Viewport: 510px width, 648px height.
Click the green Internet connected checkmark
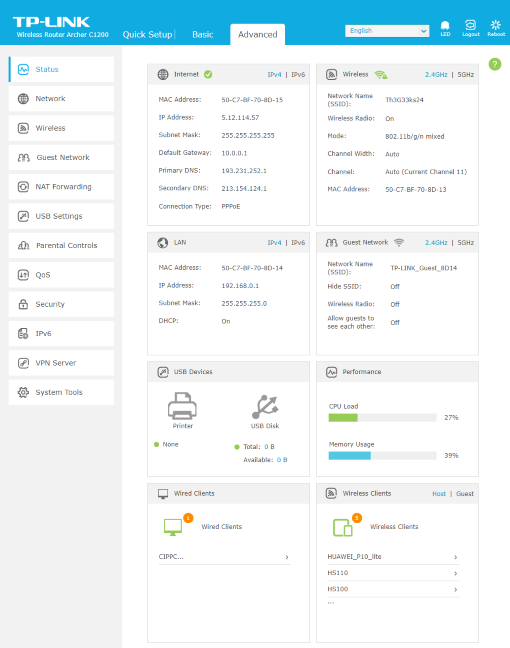(x=208, y=74)
